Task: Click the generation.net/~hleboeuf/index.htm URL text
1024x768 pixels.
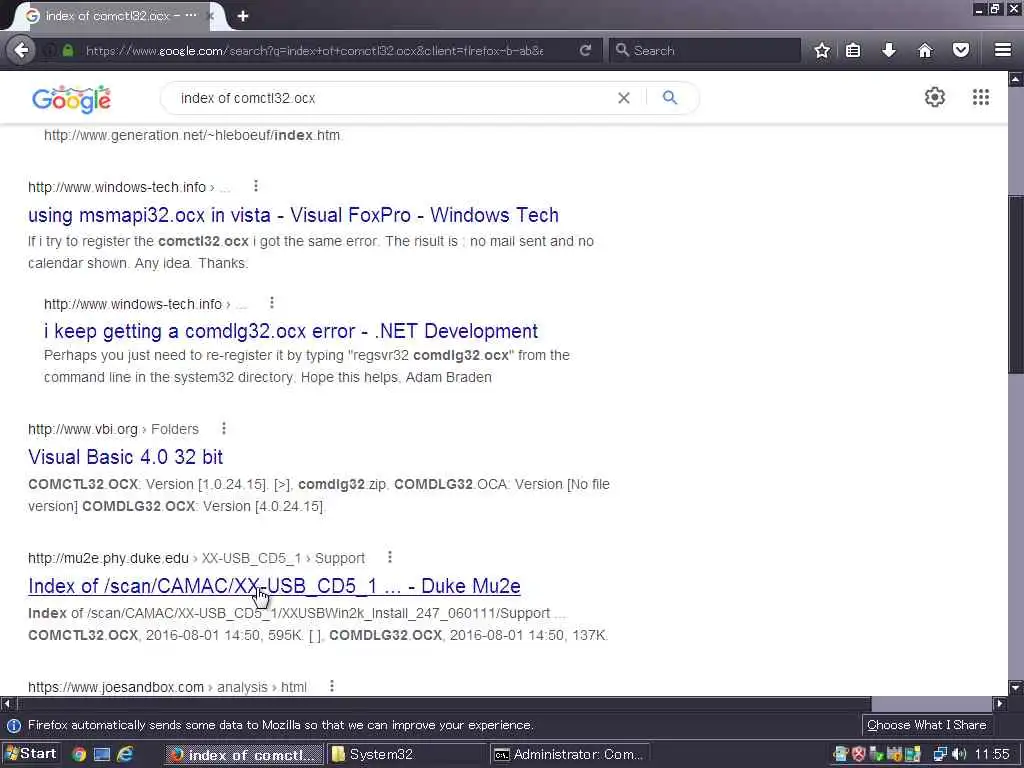Action: pos(192,135)
